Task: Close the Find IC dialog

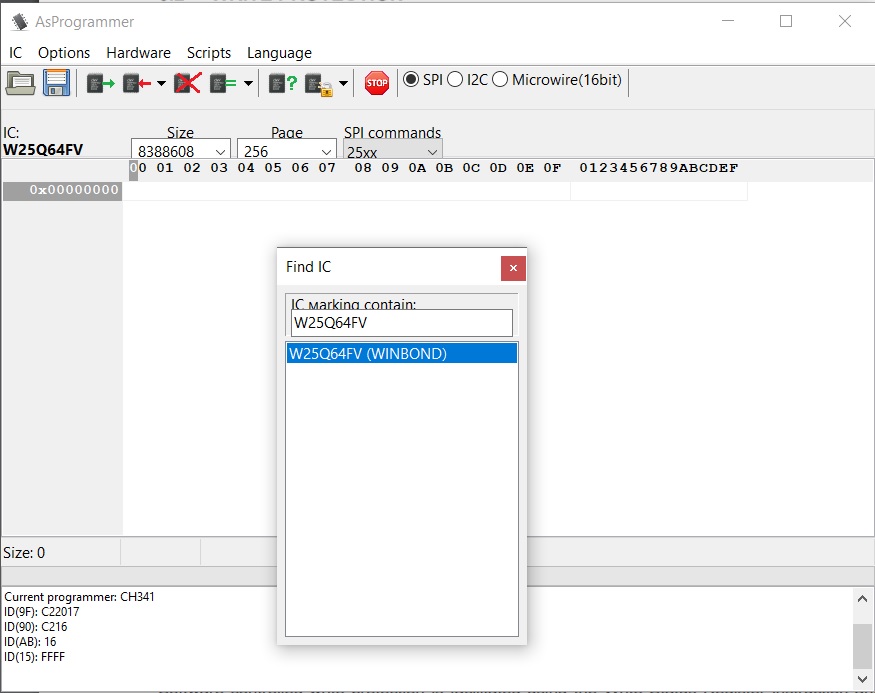Action: (x=513, y=268)
